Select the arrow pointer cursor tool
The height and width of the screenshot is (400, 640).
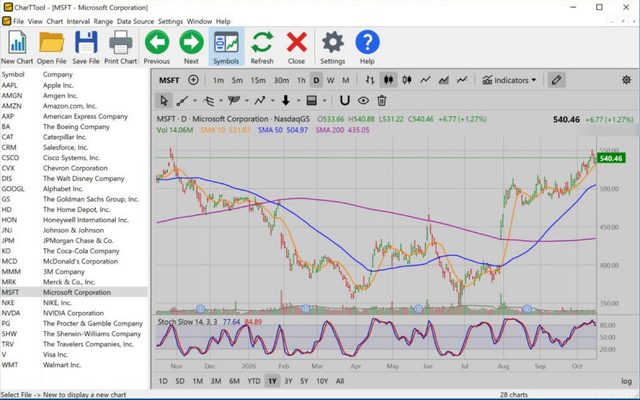[164, 100]
